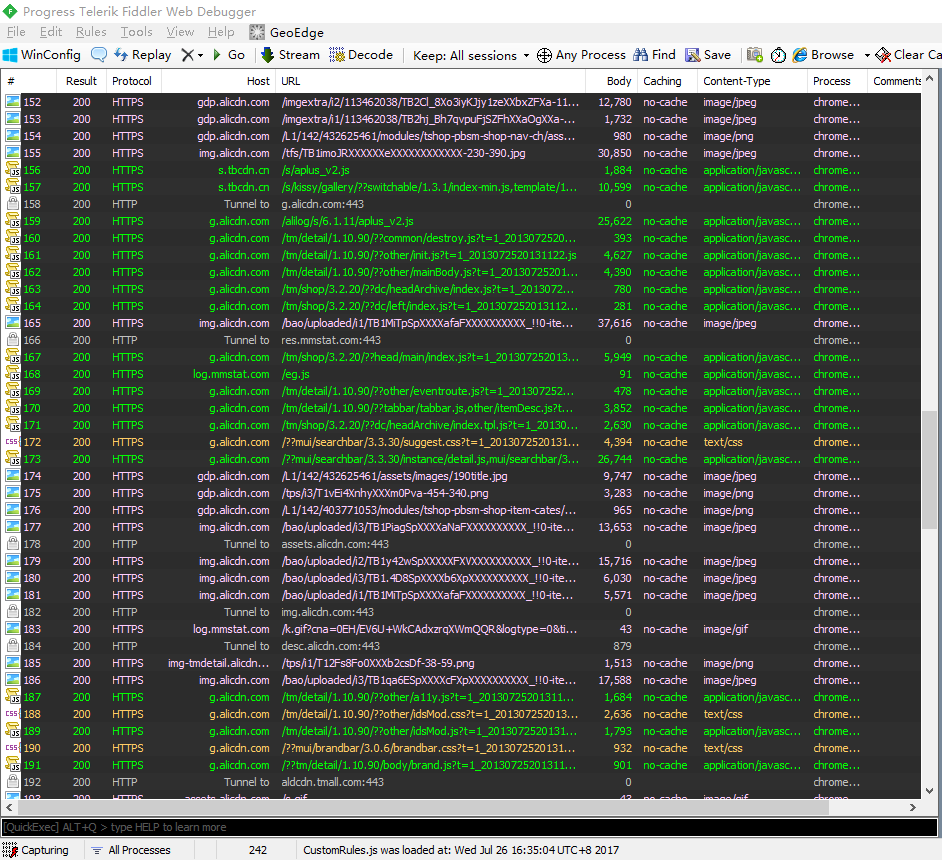942x860 pixels.
Task: Sort by the Body column header
Action: [612, 81]
